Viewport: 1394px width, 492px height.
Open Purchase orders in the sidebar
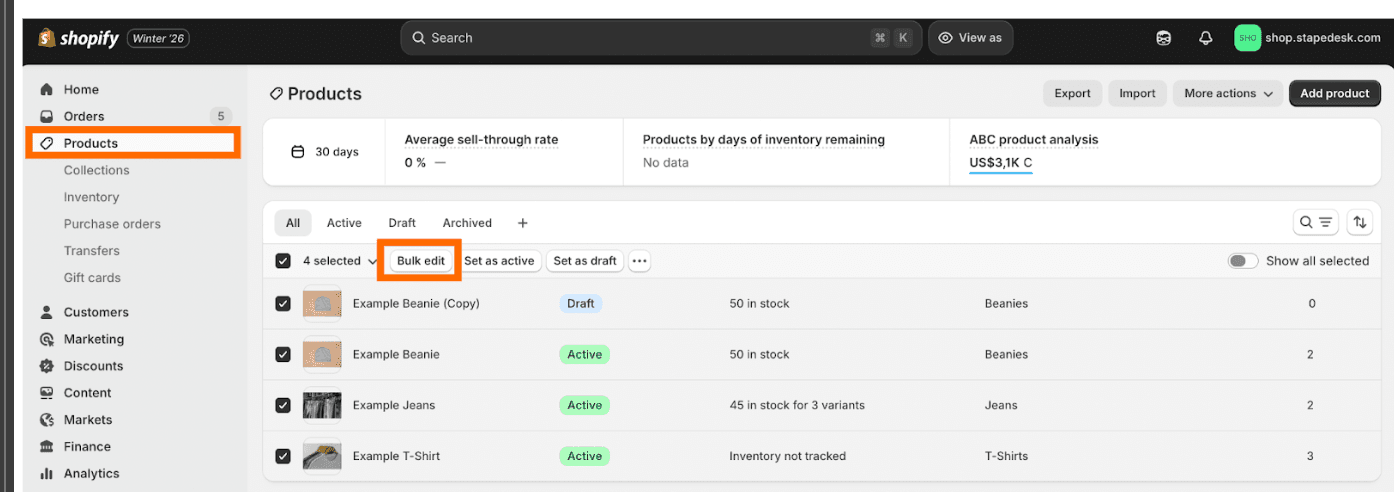click(112, 224)
